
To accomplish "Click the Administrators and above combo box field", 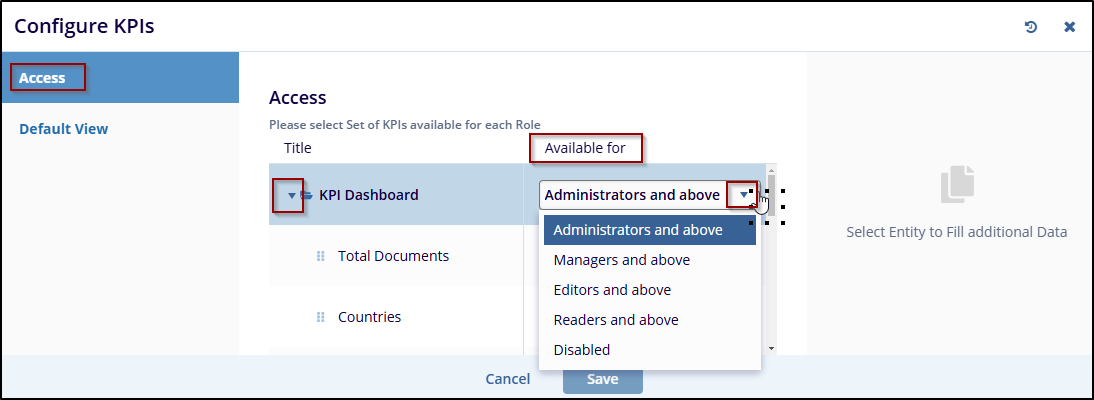I will (x=632, y=195).
